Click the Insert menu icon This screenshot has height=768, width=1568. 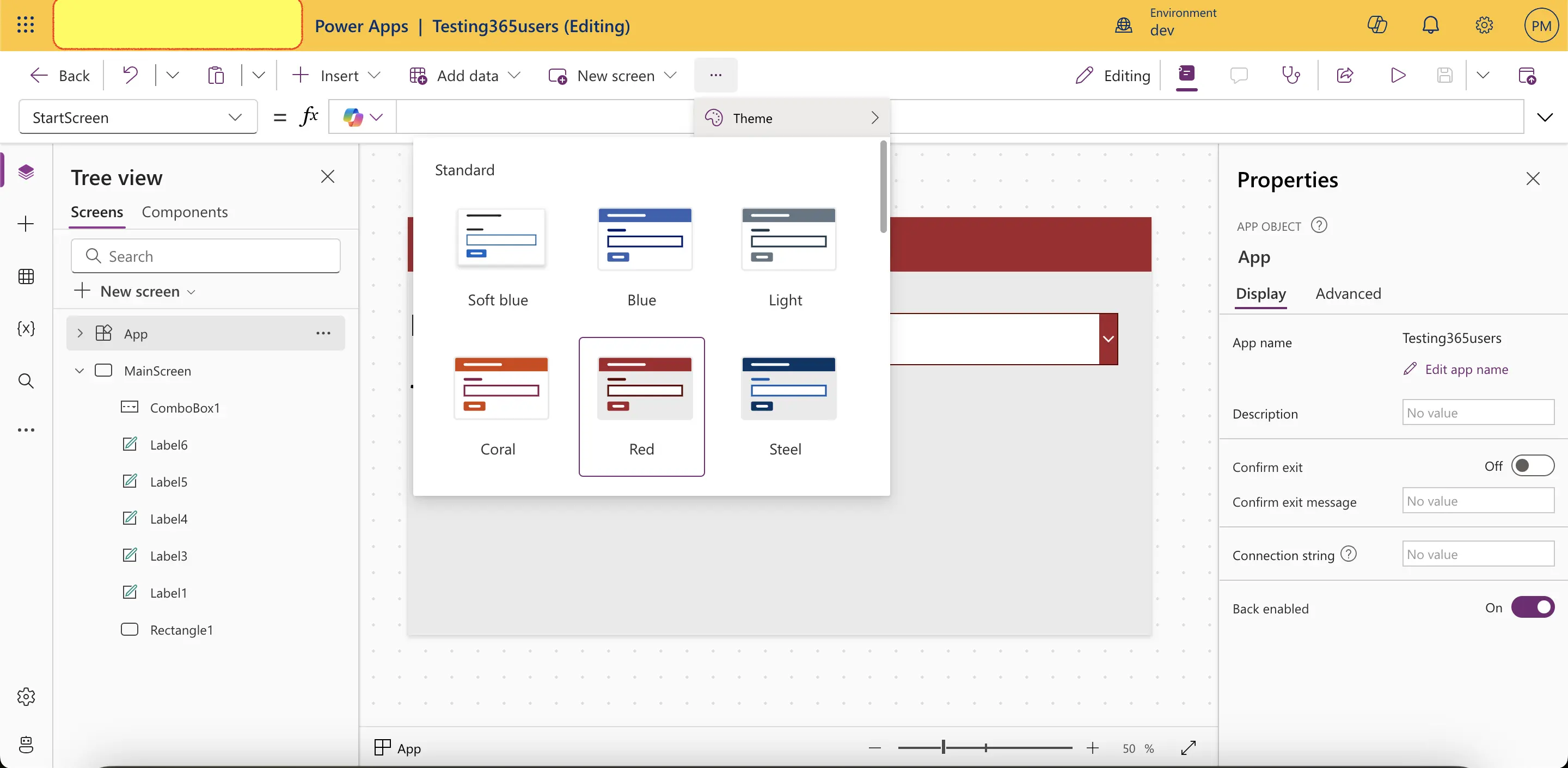[300, 75]
